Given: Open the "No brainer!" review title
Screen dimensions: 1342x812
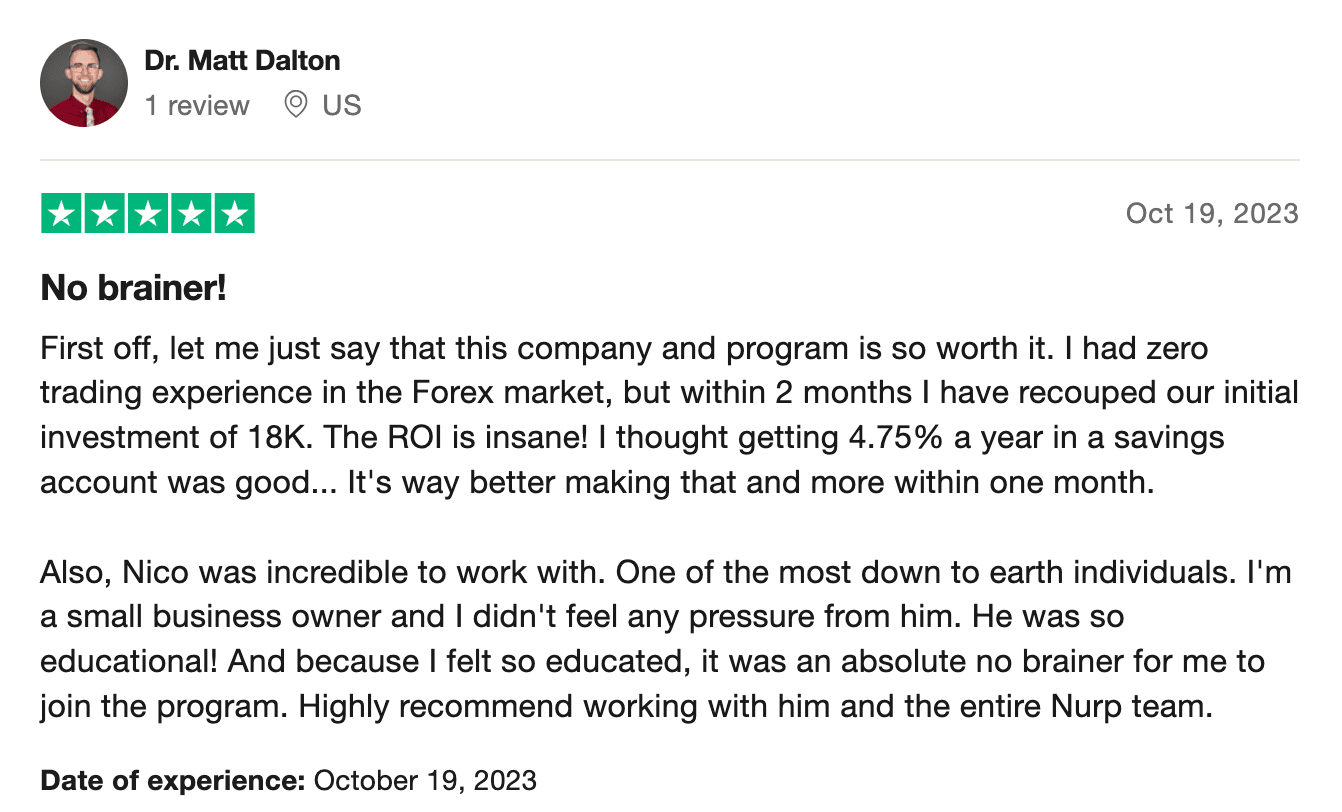Looking at the screenshot, I should coord(133,289).
